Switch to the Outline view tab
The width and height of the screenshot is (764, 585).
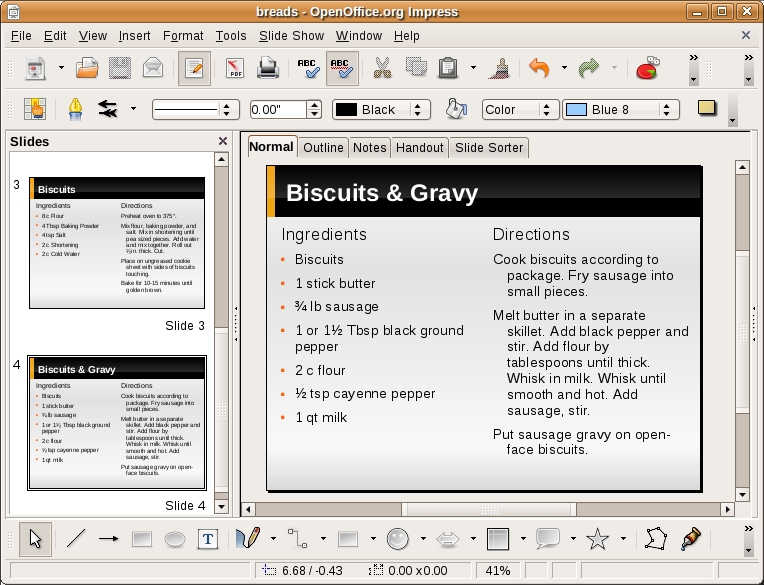pyautogui.click(x=323, y=147)
